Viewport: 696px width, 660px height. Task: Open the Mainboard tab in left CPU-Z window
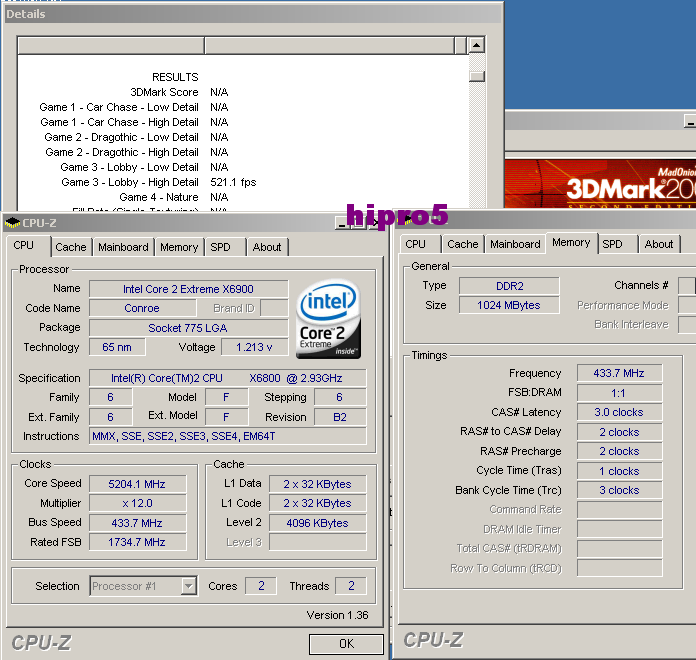(123, 247)
